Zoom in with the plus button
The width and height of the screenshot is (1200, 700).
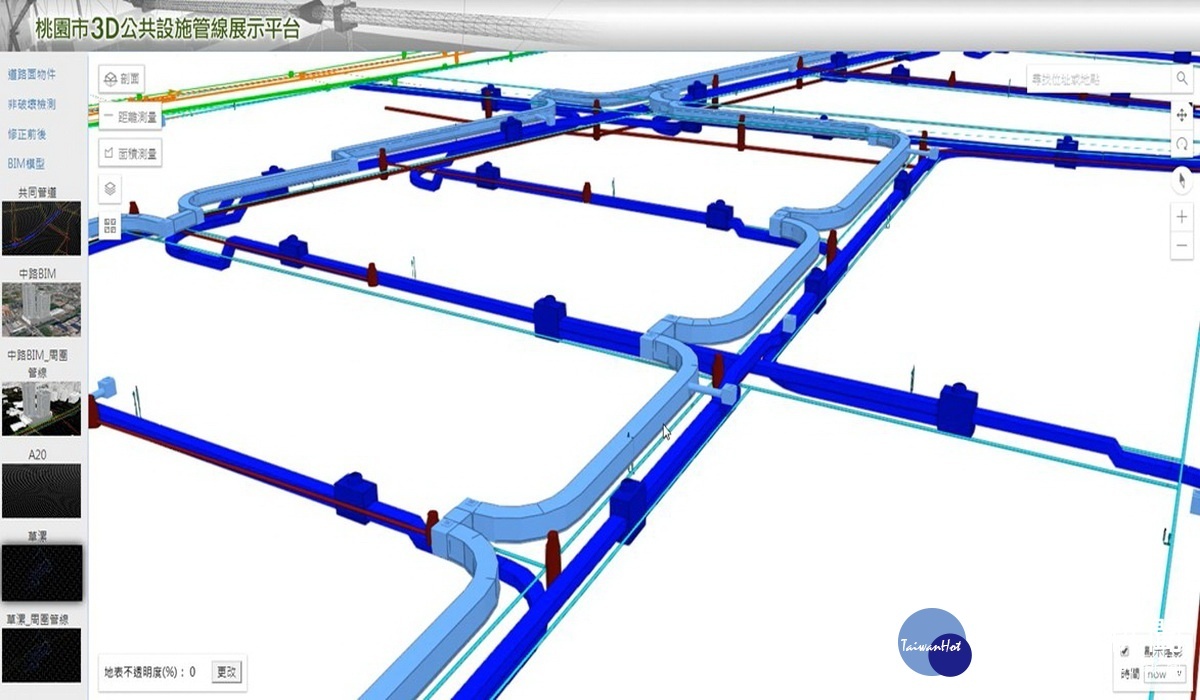pos(1183,216)
